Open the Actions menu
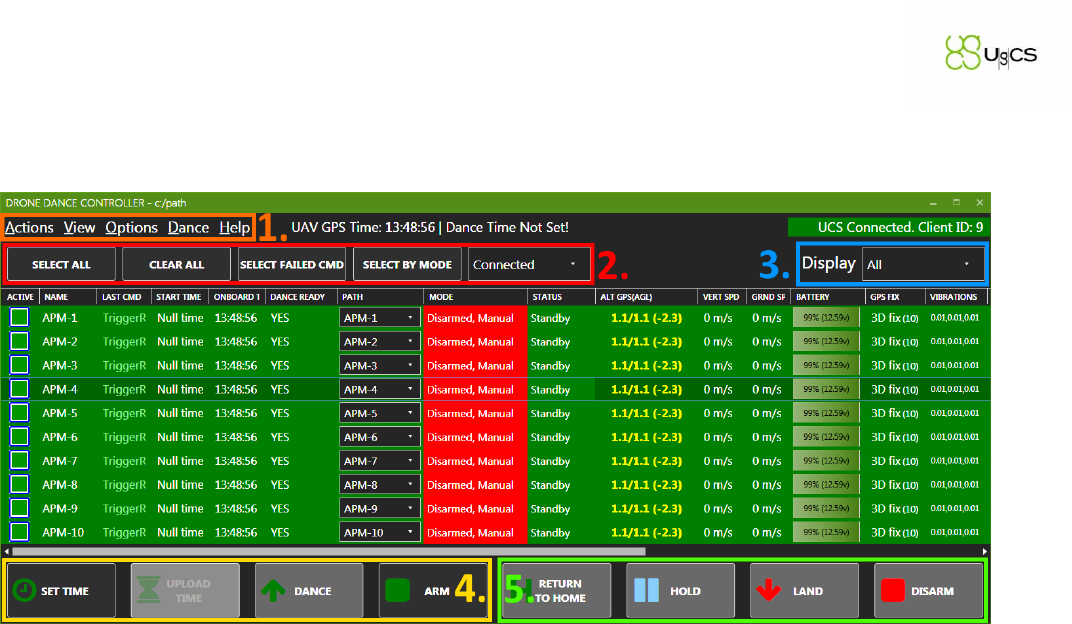1072x624 pixels. (29, 228)
